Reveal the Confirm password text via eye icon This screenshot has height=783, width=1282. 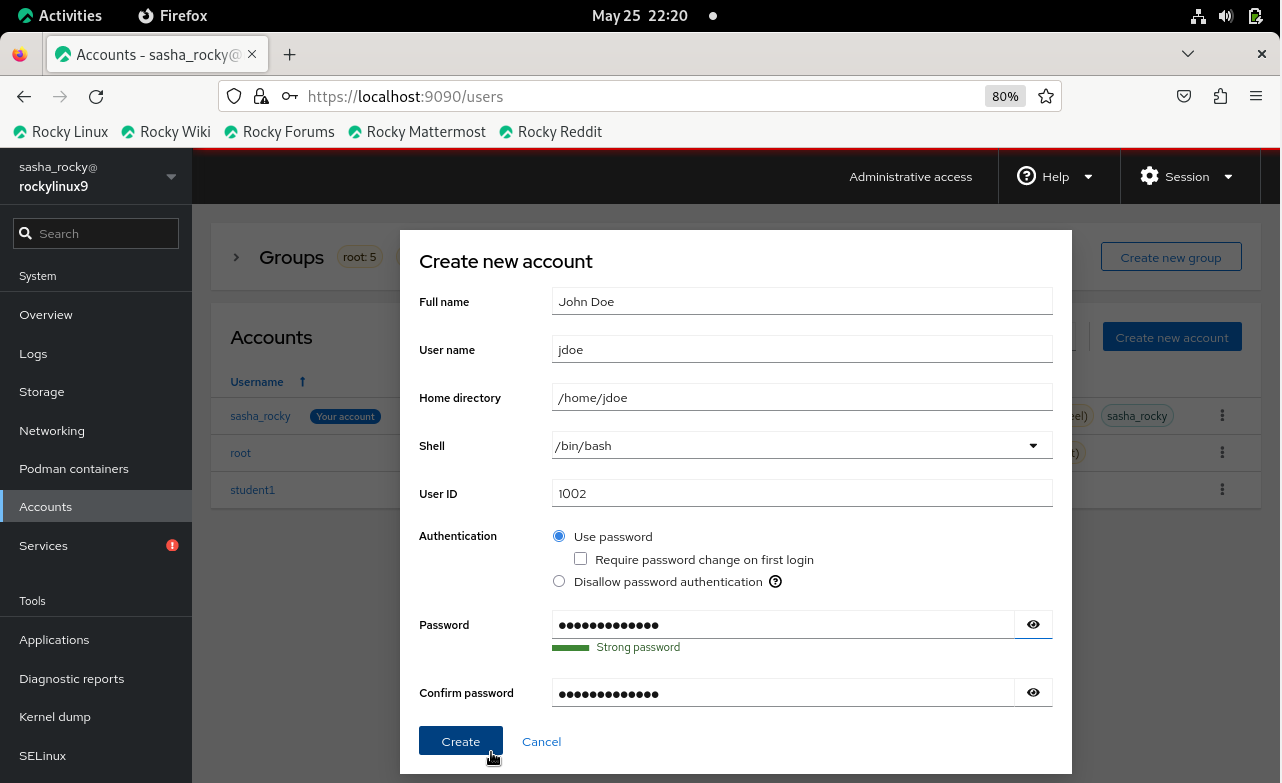click(1033, 693)
